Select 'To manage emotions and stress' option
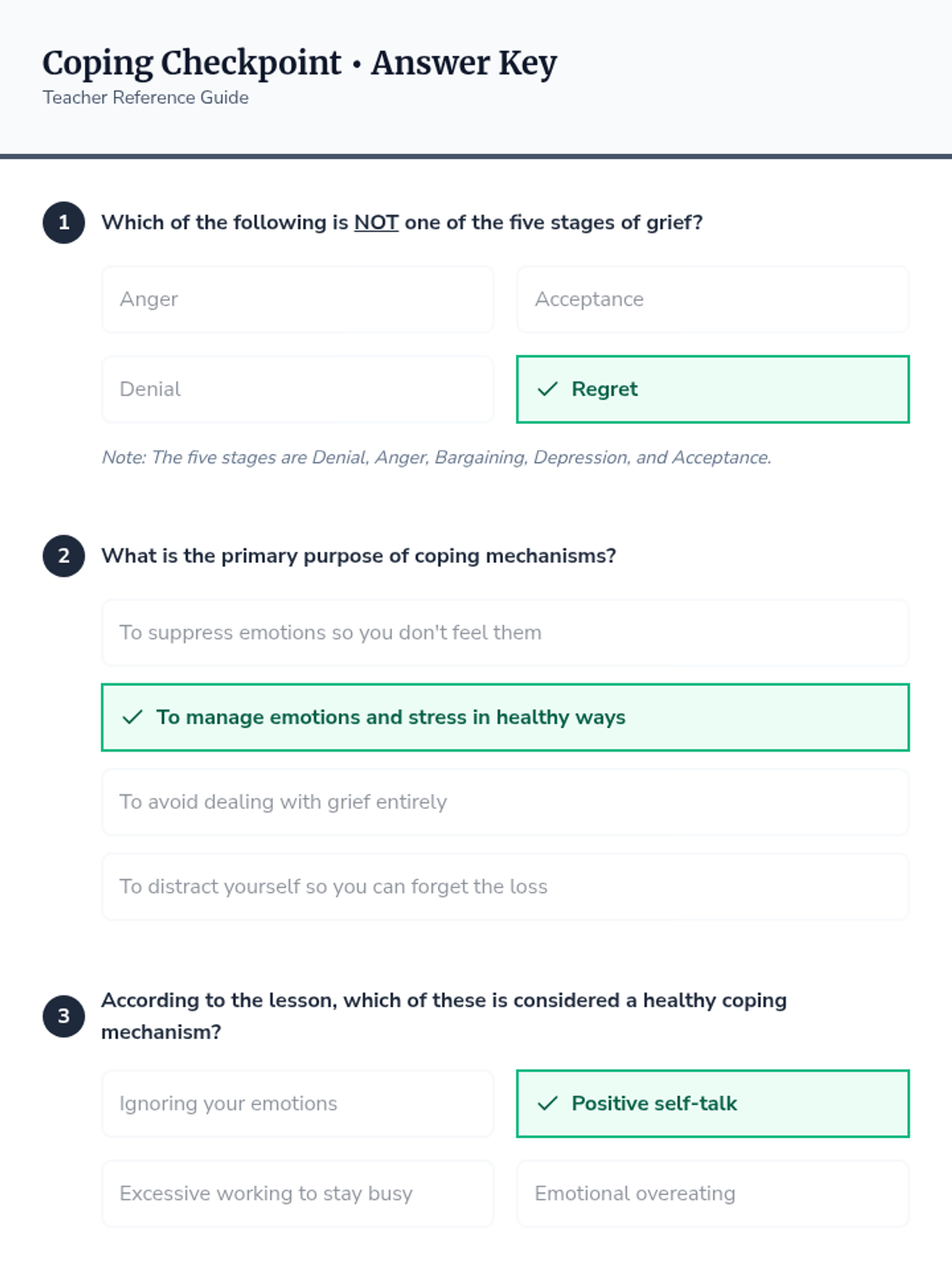This screenshot has width=952, height=1270. point(505,717)
